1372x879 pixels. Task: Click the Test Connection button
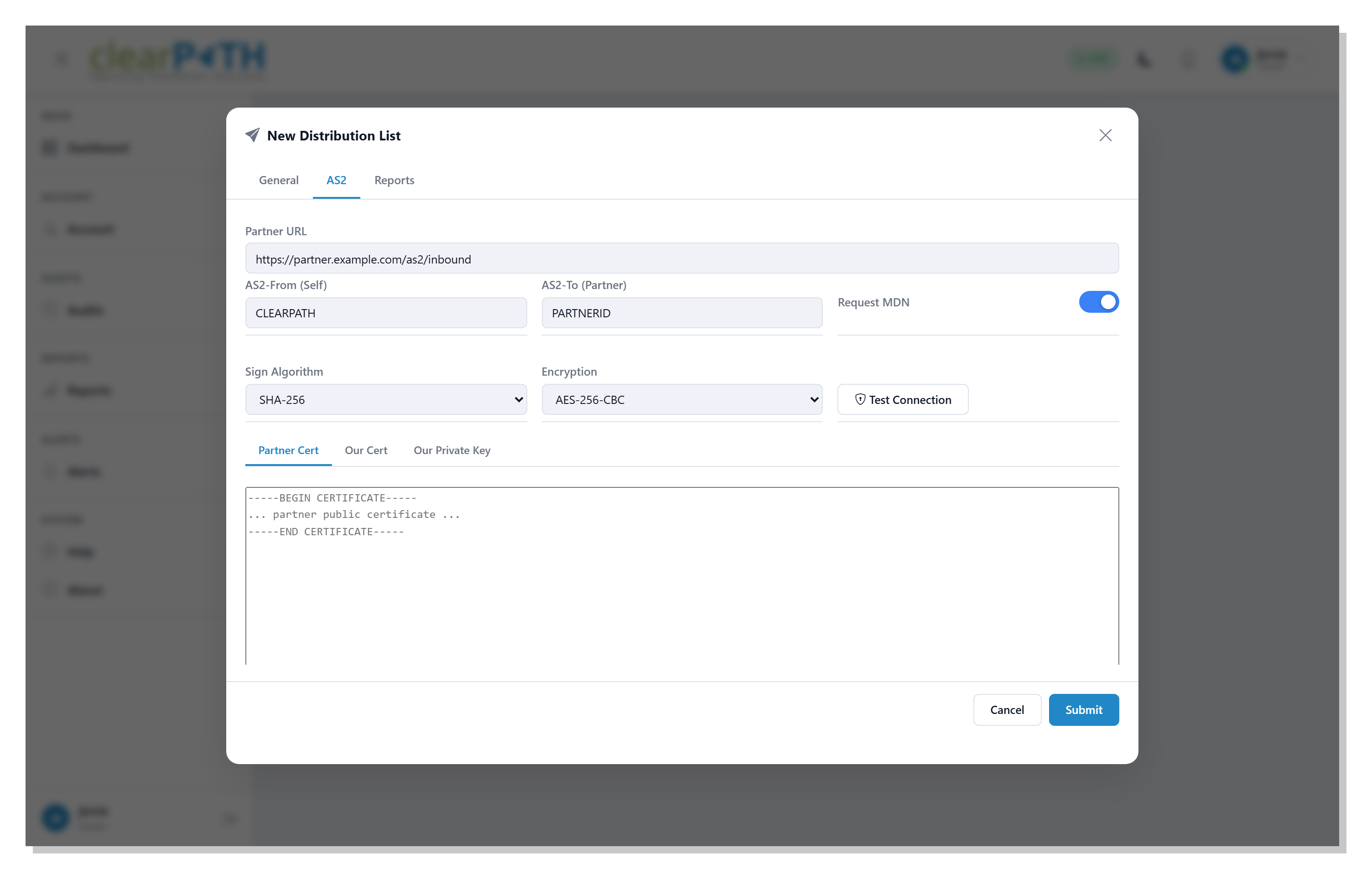pyautogui.click(x=902, y=399)
